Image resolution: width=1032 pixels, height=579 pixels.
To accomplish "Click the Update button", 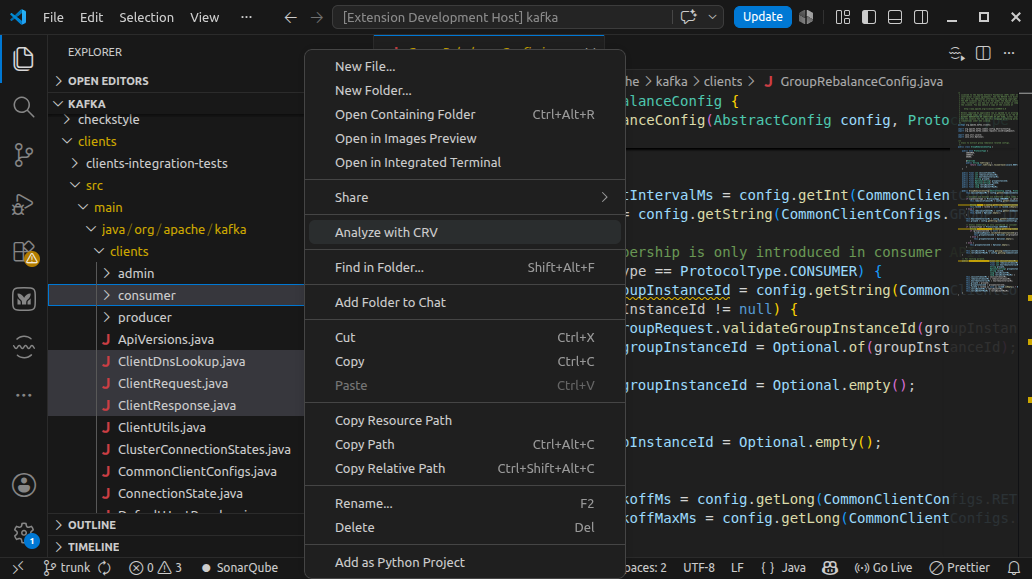I will [x=762, y=17].
